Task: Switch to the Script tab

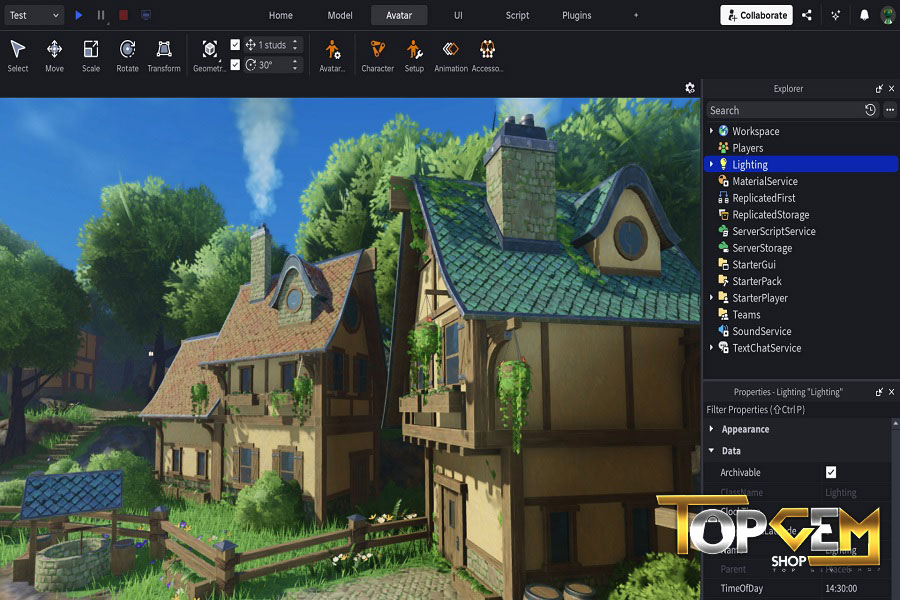Action: (517, 15)
